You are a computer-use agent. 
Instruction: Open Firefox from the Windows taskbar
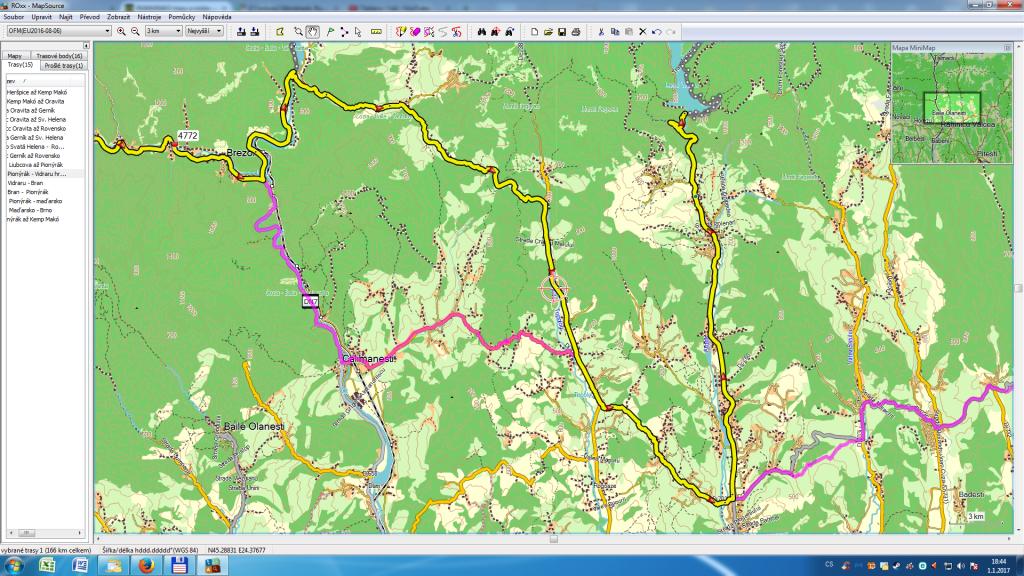145,566
